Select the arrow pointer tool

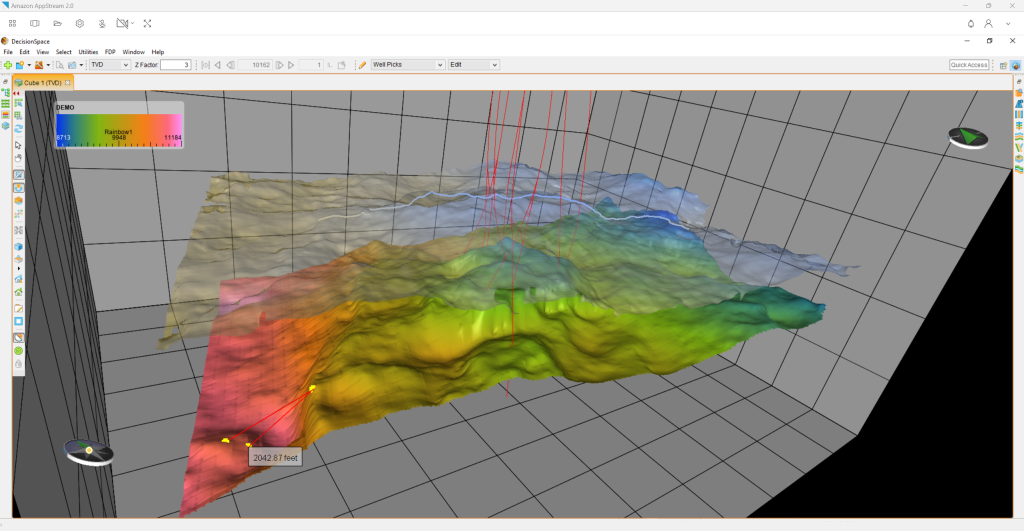coord(18,145)
